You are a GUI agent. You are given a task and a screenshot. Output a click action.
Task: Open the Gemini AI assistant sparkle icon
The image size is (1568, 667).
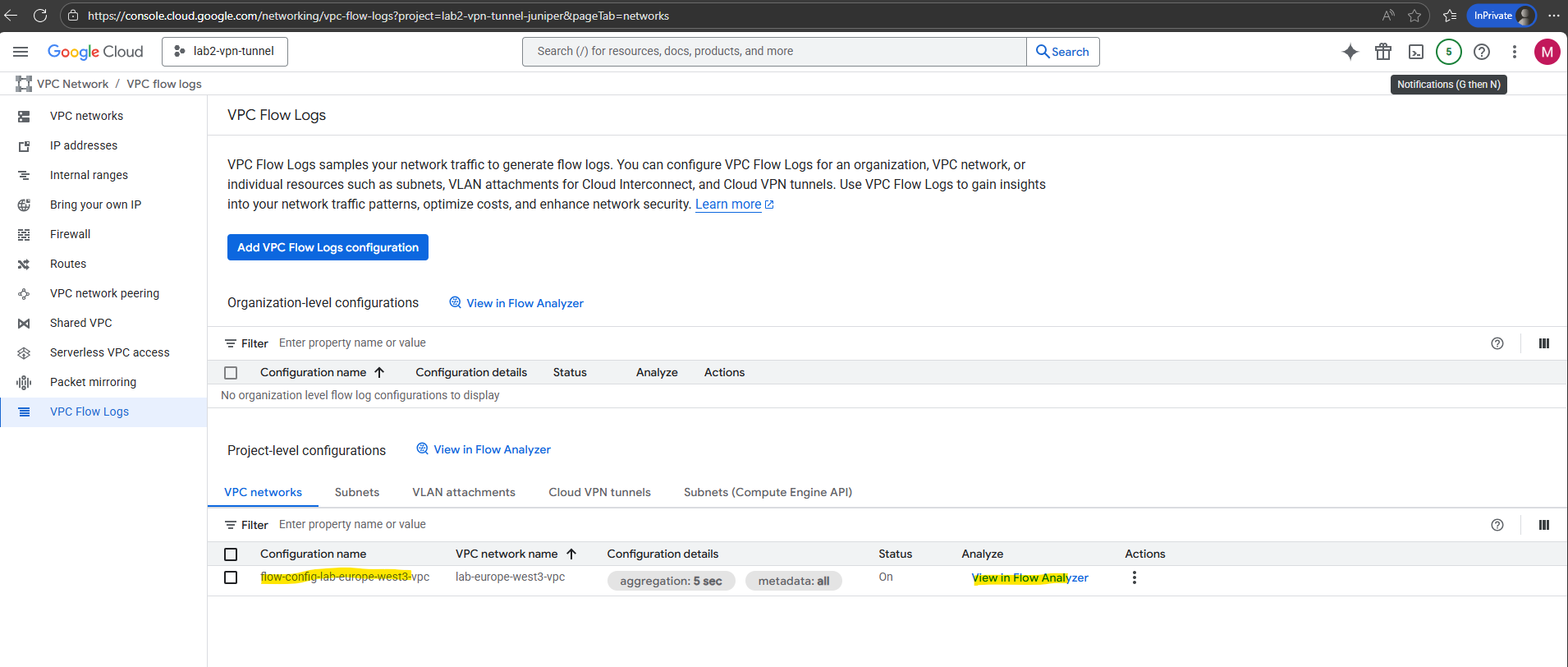[x=1350, y=52]
